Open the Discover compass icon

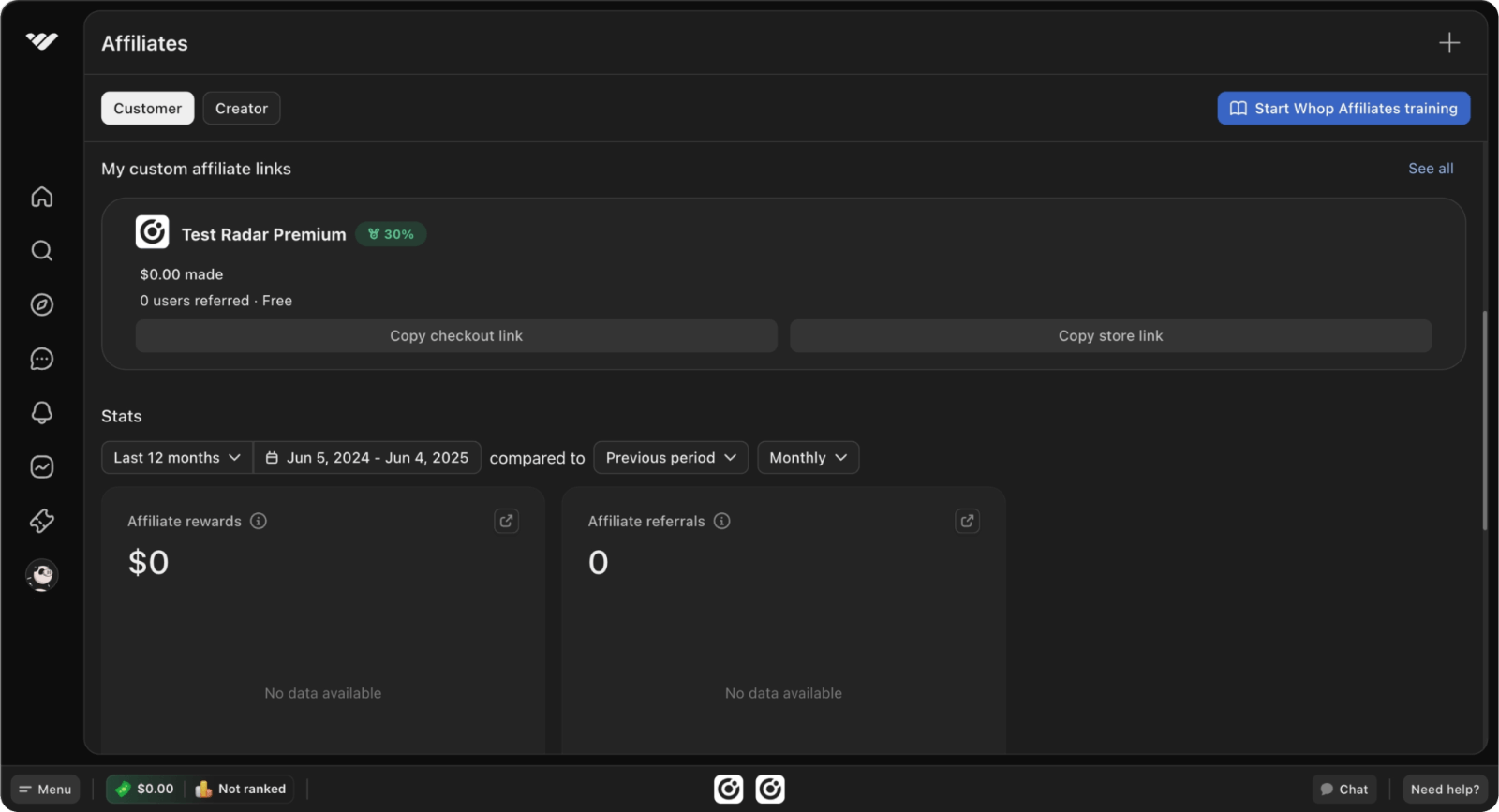[42, 304]
